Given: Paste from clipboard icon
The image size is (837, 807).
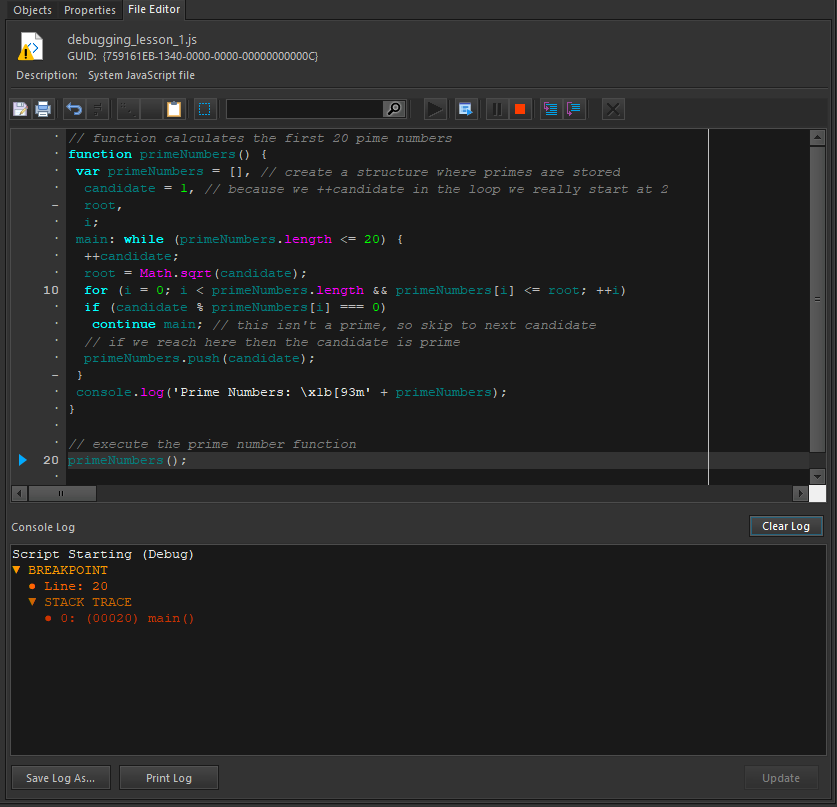Looking at the screenshot, I should pos(174,109).
